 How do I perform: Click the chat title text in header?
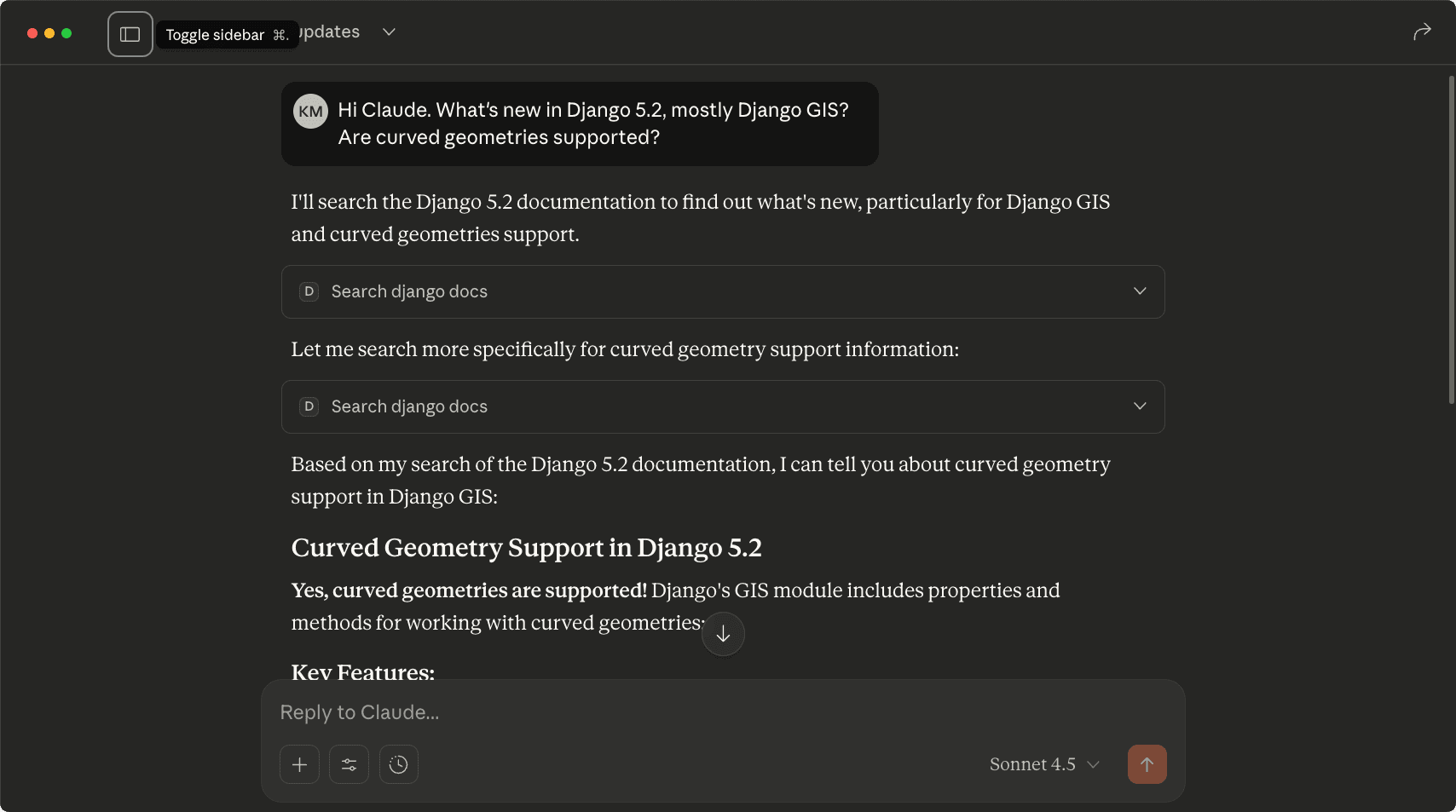coord(331,32)
